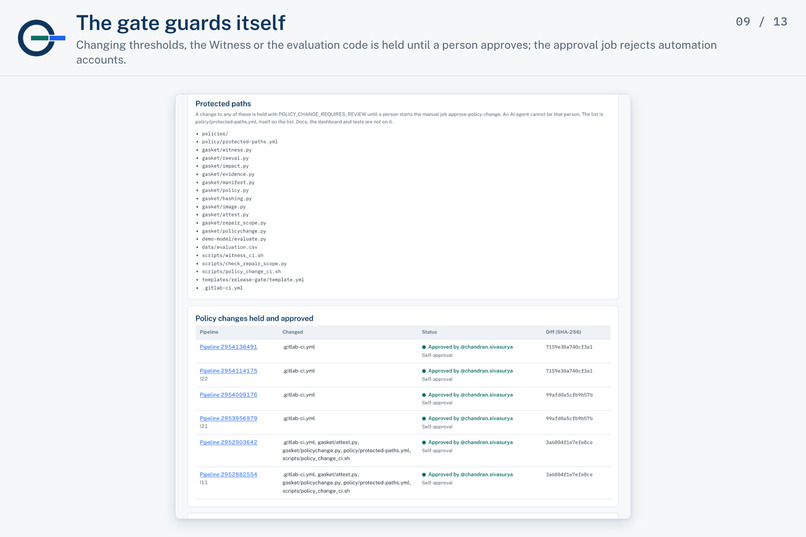Screen dimensions: 806x537
Task: Select the 'Changed' column header
Action: [292, 332]
